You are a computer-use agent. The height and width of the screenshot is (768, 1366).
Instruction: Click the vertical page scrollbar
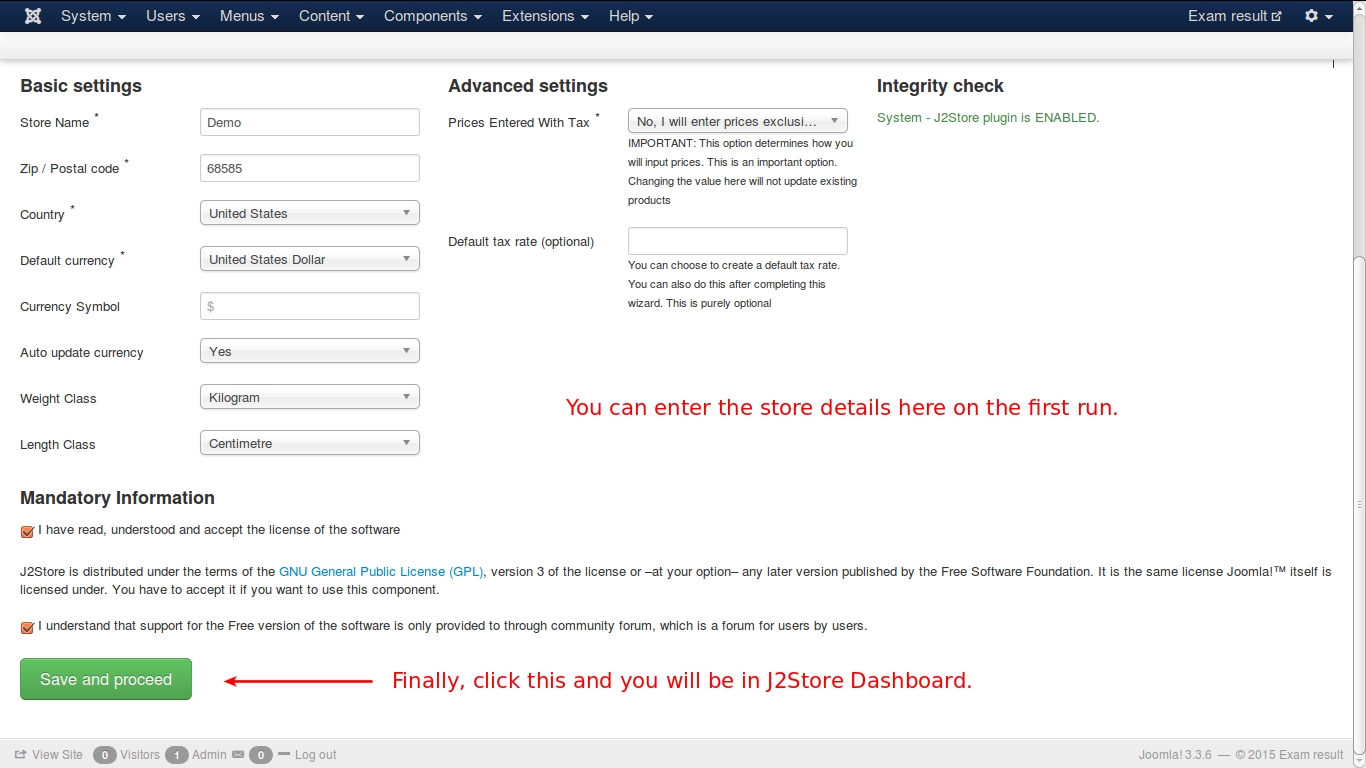1358,400
